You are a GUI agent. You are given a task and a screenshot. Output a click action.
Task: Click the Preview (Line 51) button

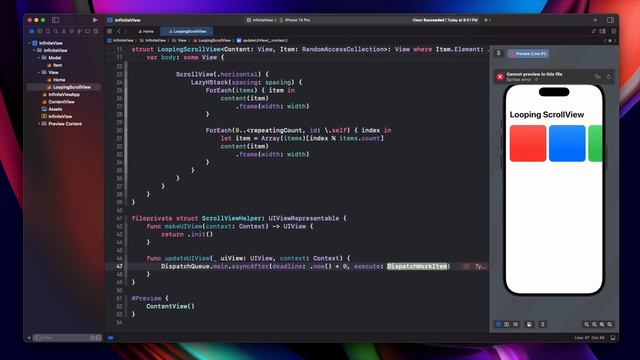click(528, 53)
